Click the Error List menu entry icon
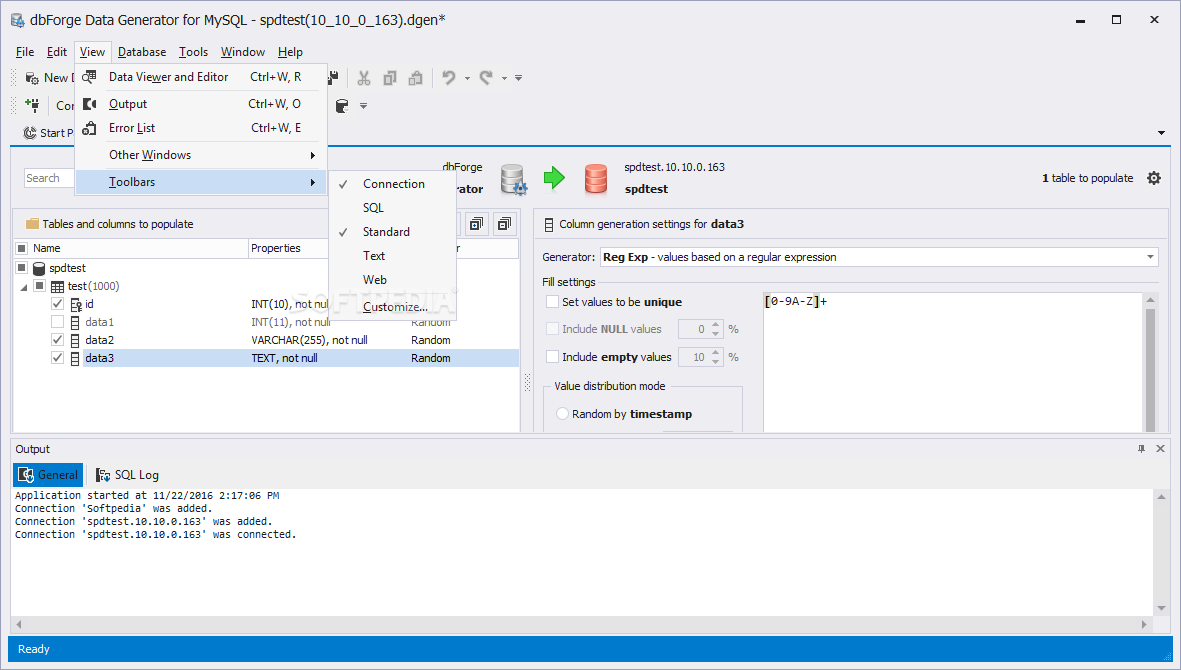Image resolution: width=1181 pixels, height=670 pixels. tap(90, 128)
